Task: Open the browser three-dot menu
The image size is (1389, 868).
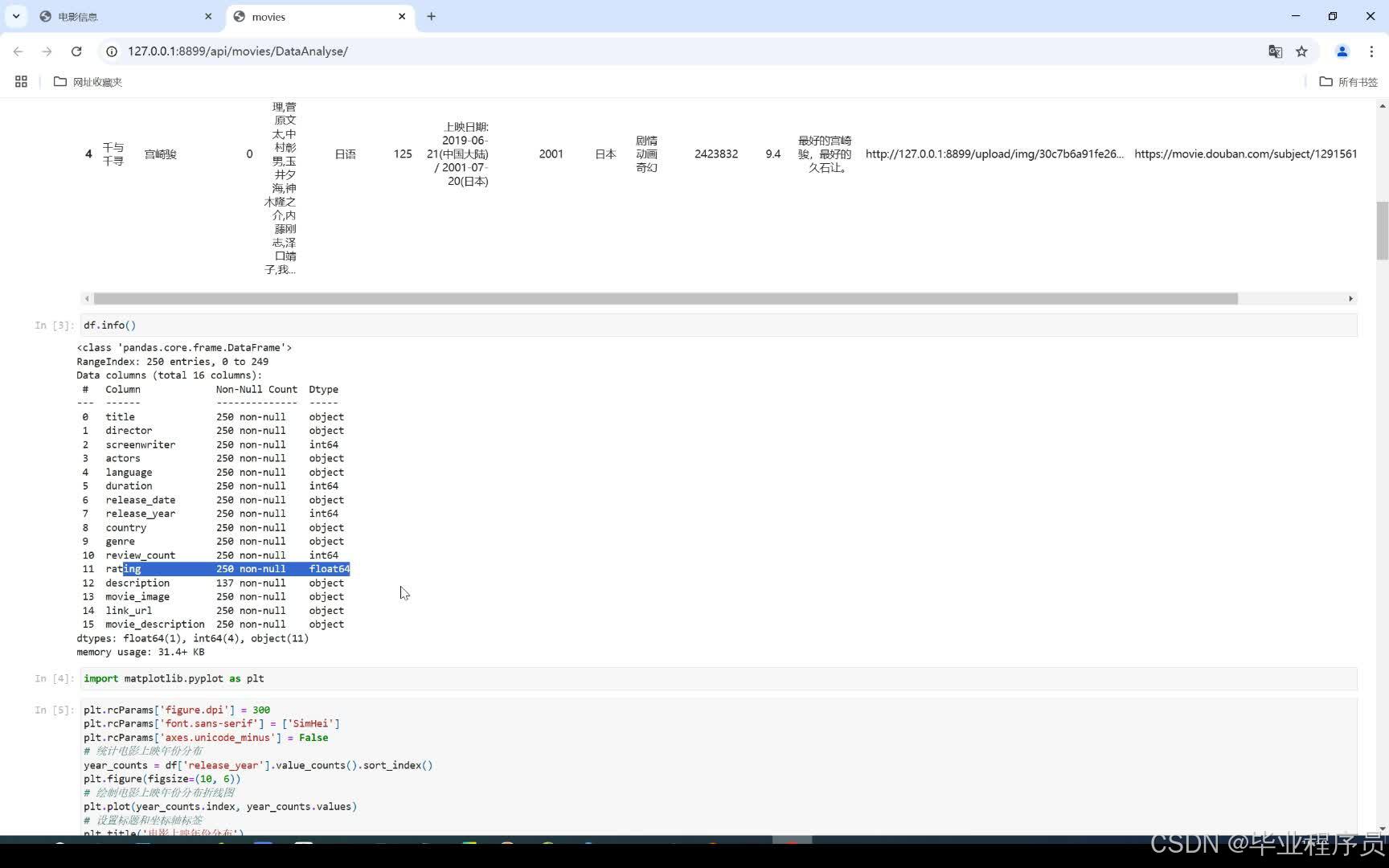Action: (x=1371, y=51)
